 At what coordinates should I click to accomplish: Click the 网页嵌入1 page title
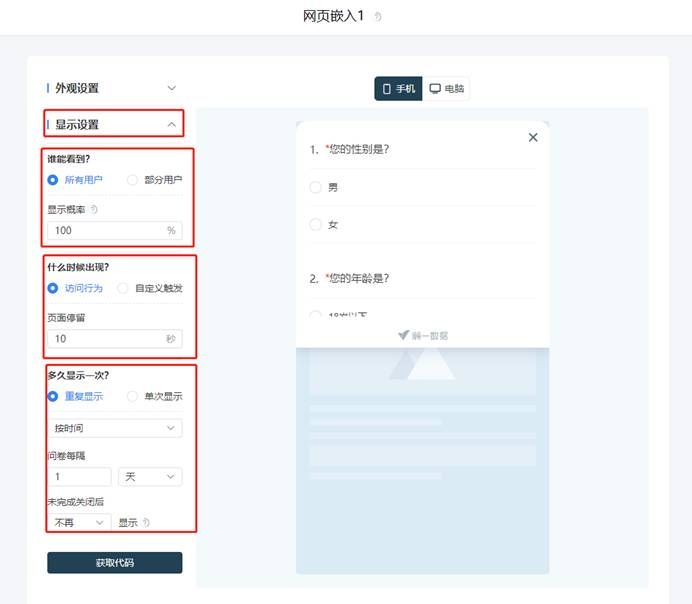click(334, 16)
